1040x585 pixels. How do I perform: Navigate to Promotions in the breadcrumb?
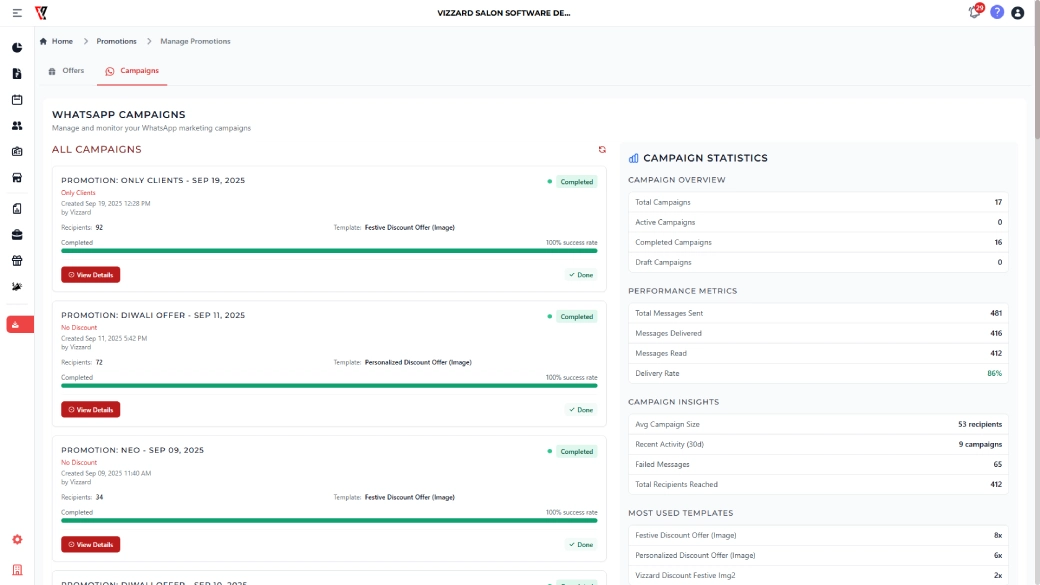tap(116, 41)
